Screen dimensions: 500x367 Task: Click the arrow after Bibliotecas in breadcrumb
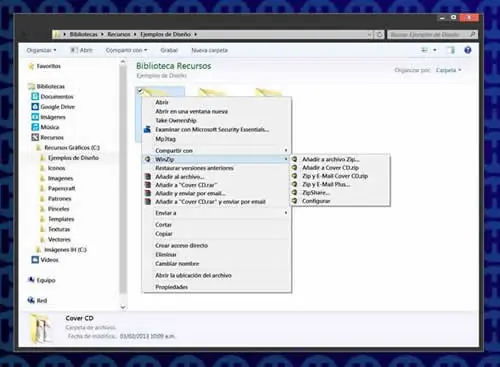(x=103, y=34)
